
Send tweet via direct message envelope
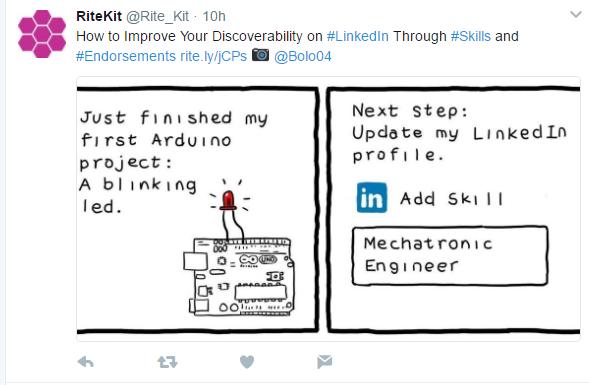click(325, 362)
